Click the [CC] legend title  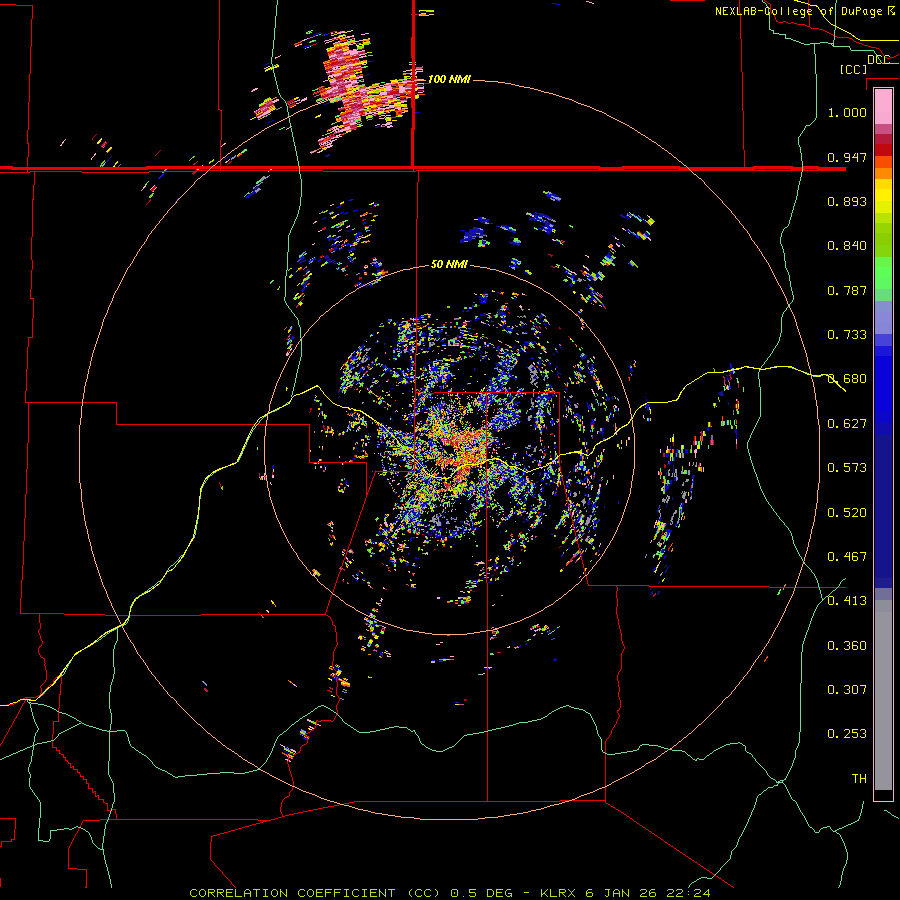click(x=853, y=69)
